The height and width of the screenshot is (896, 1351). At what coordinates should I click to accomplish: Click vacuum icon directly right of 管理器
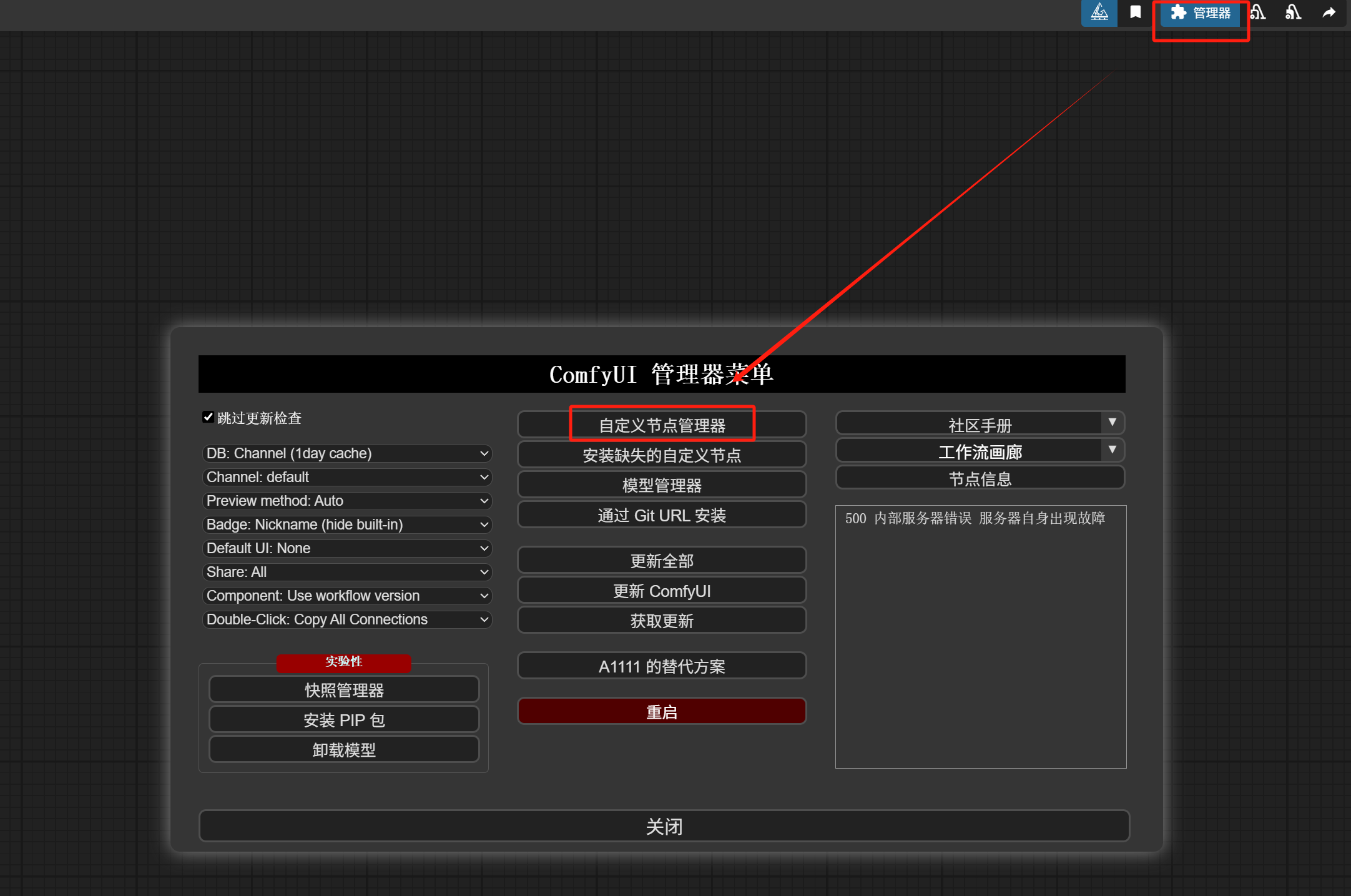click(1257, 12)
